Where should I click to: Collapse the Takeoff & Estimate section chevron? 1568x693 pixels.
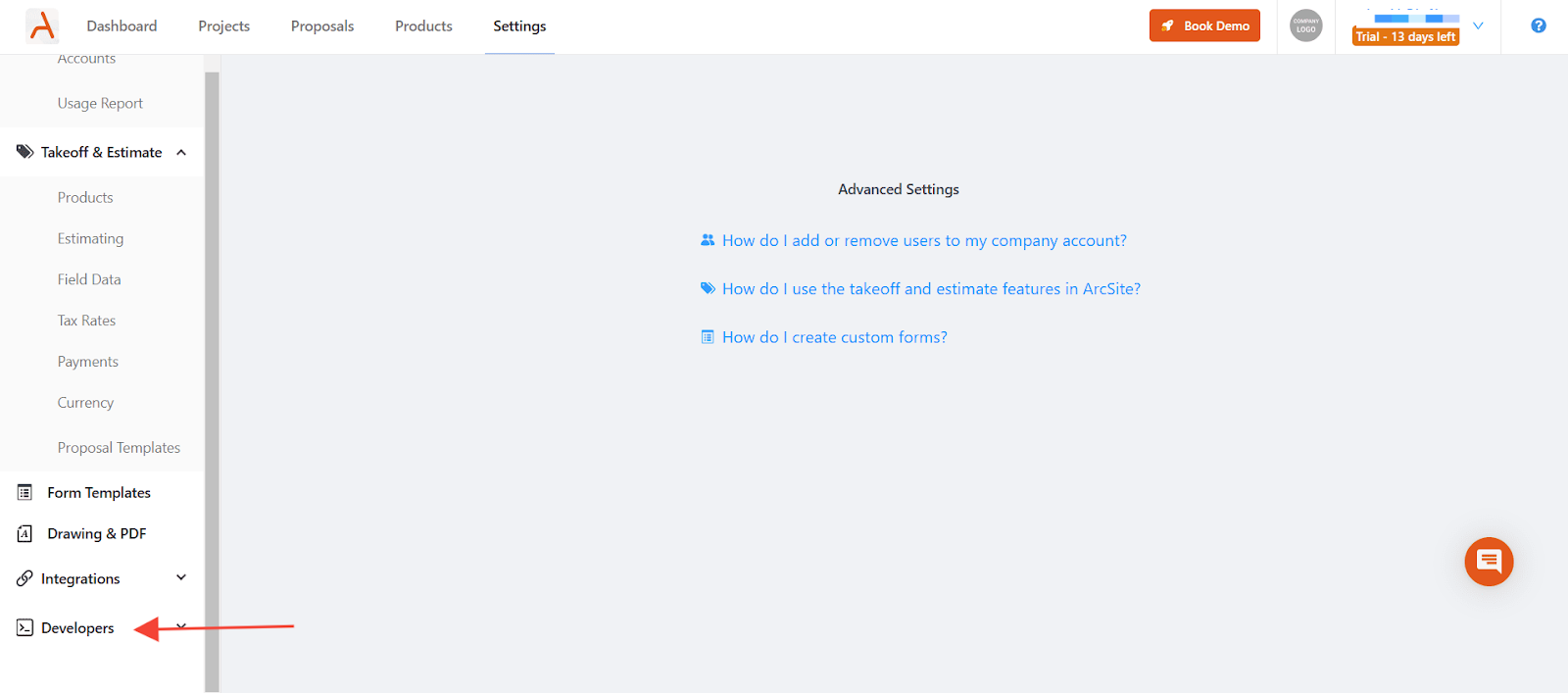click(181, 152)
